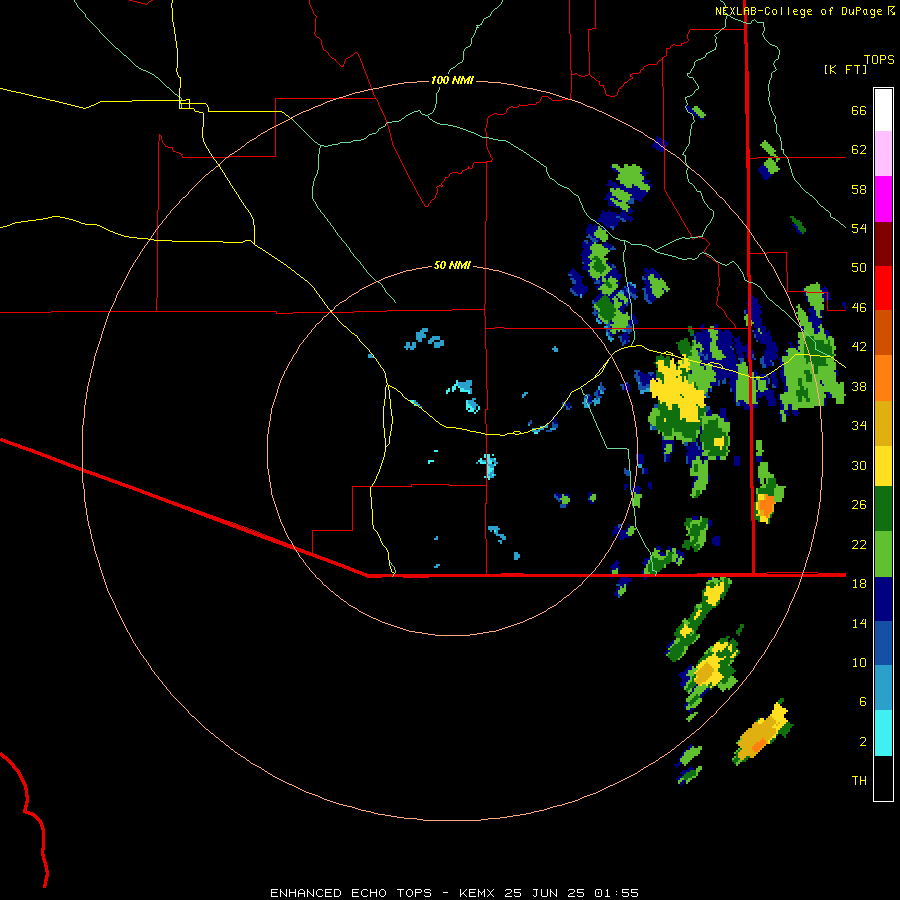This screenshot has height=900, width=900.
Task: Click the 'KEMX' station ID in the footer
Action: click(478, 893)
